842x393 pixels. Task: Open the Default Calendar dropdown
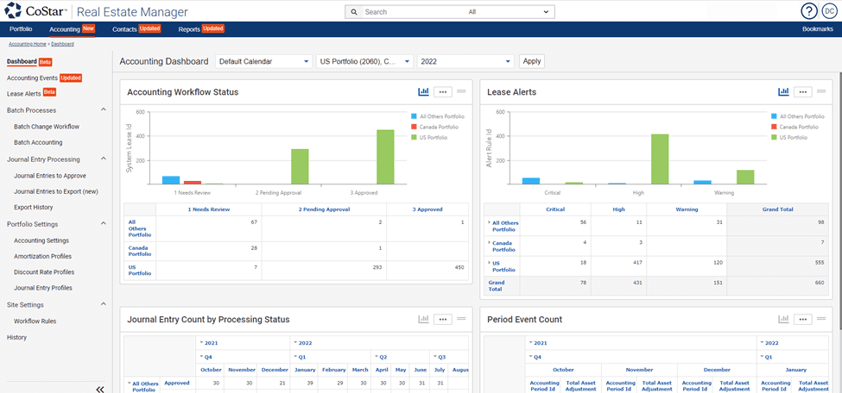click(264, 61)
